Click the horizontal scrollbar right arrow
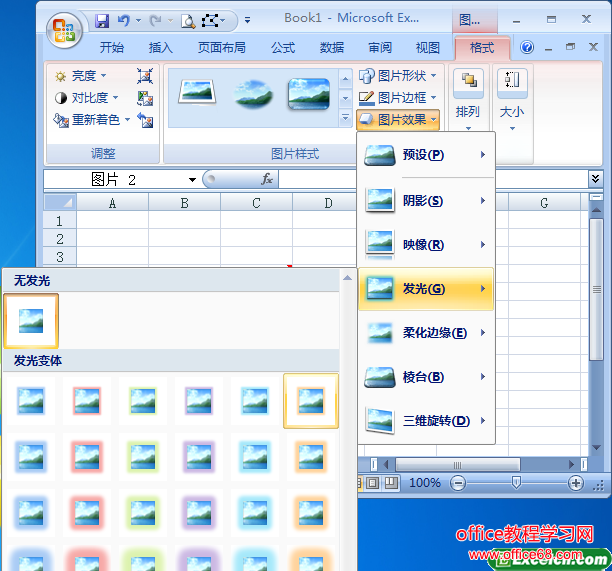The width and height of the screenshot is (612, 571). pyautogui.click(x=571, y=464)
